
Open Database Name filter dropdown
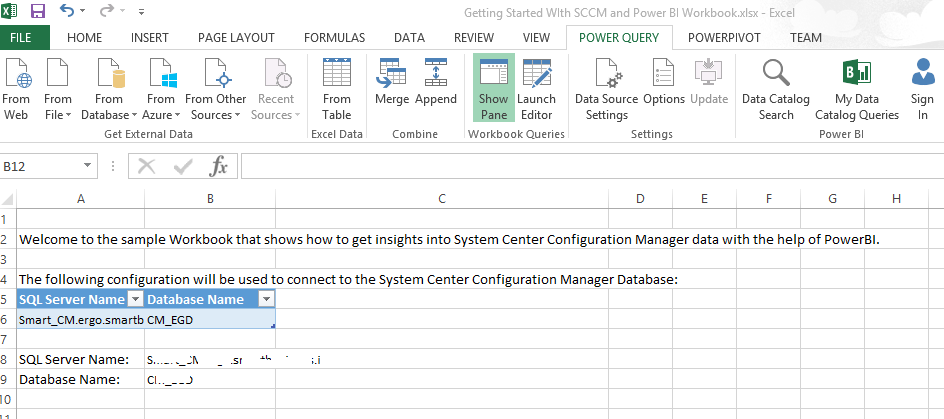(x=266, y=299)
